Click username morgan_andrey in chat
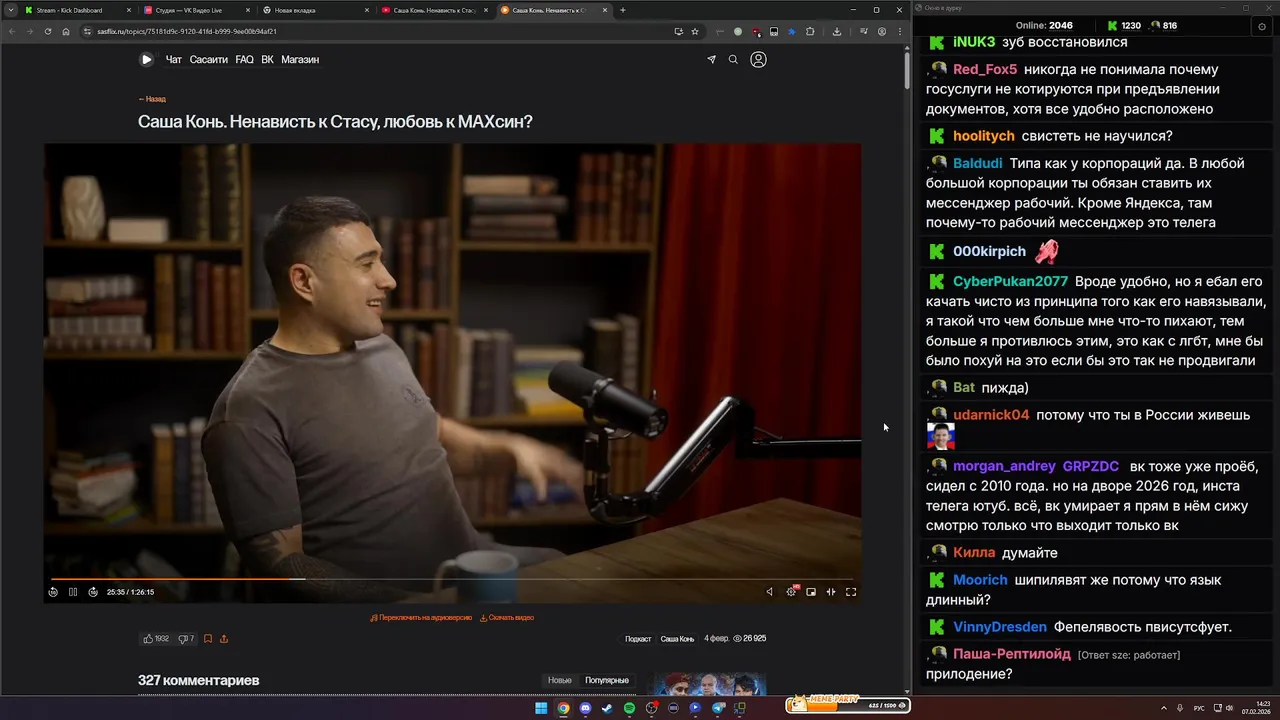This screenshot has height=720, width=1280. click(x=1004, y=466)
